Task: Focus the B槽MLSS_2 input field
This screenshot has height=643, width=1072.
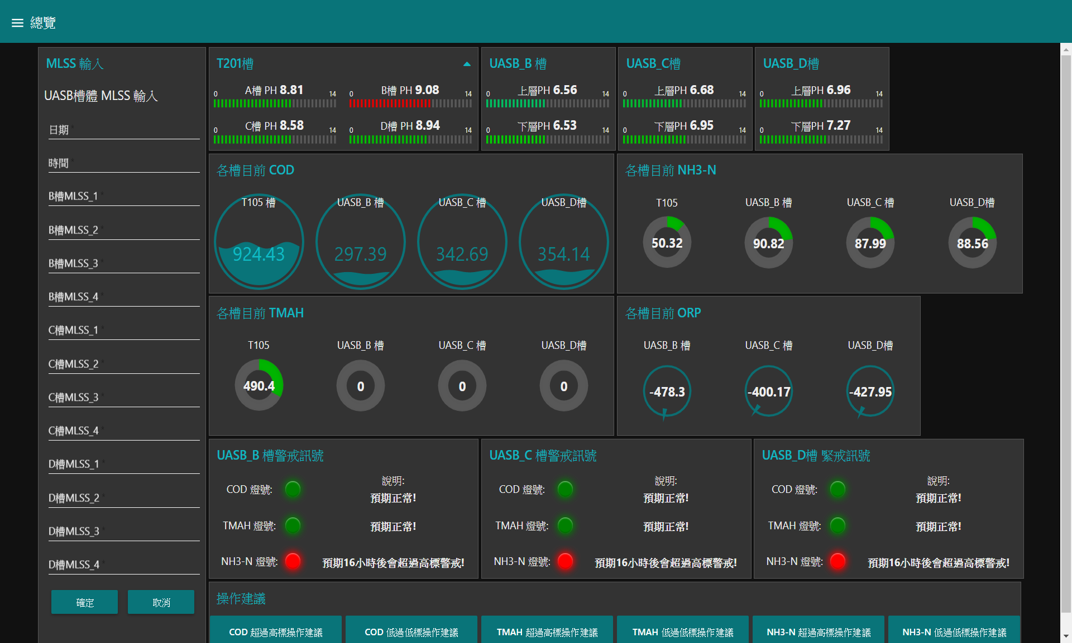Action: click(x=124, y=230)
